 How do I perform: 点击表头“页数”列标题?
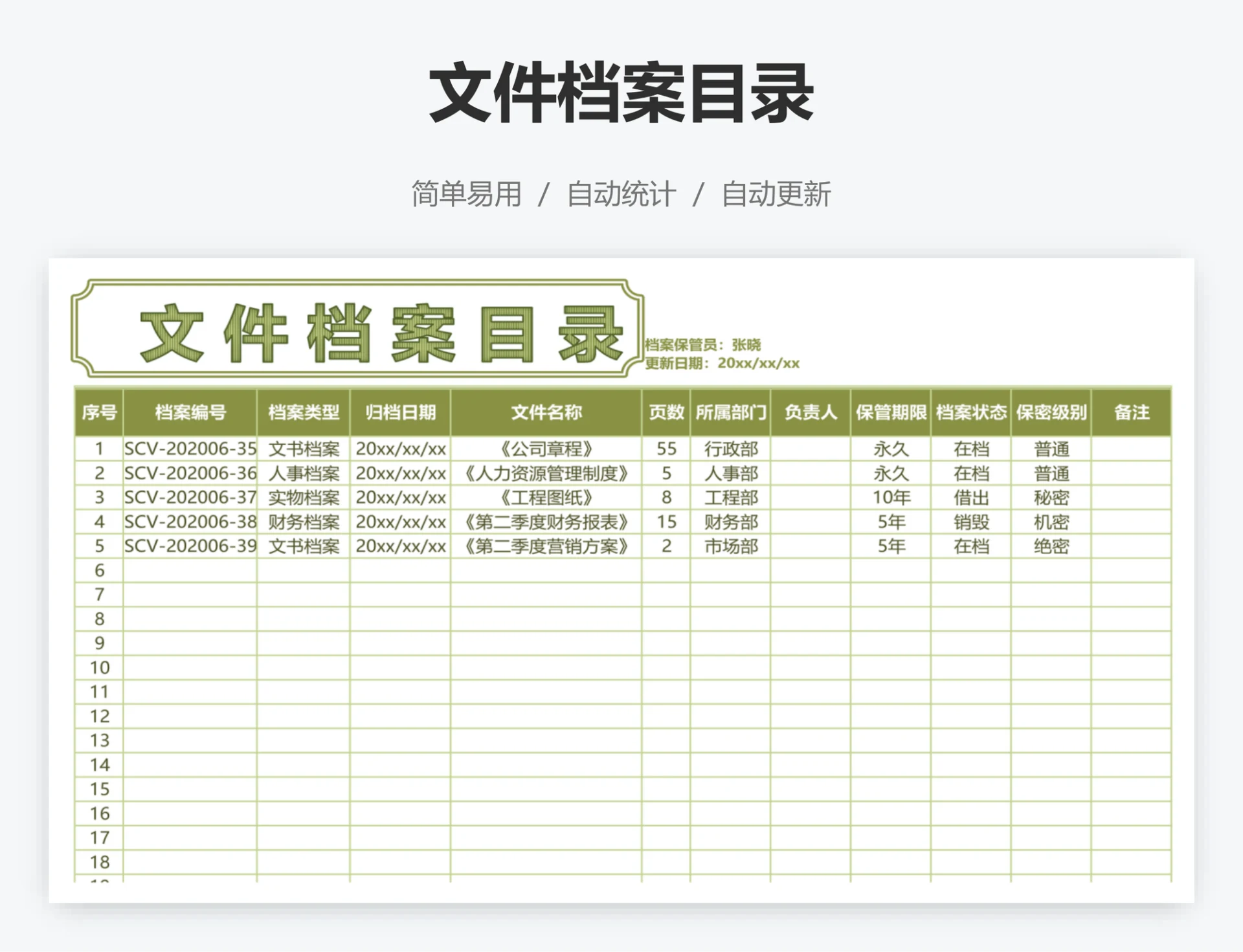[x=664, y=412]
